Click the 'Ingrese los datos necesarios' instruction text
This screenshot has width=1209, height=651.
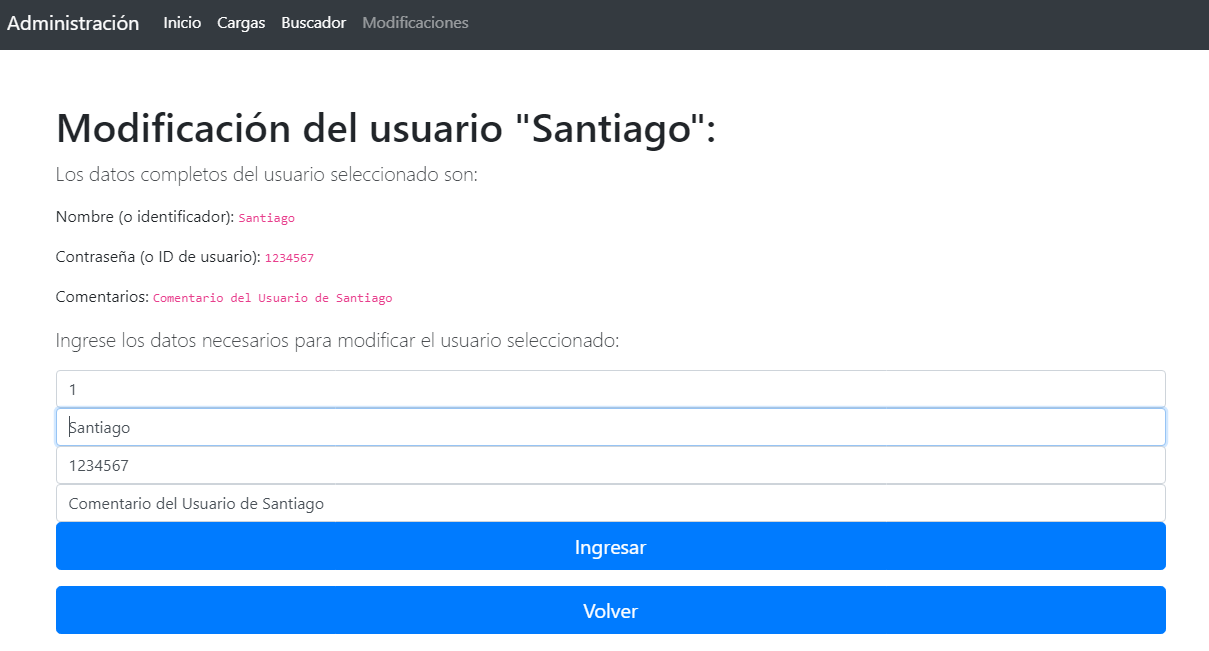pyautogui.click(x=338, y=340)
